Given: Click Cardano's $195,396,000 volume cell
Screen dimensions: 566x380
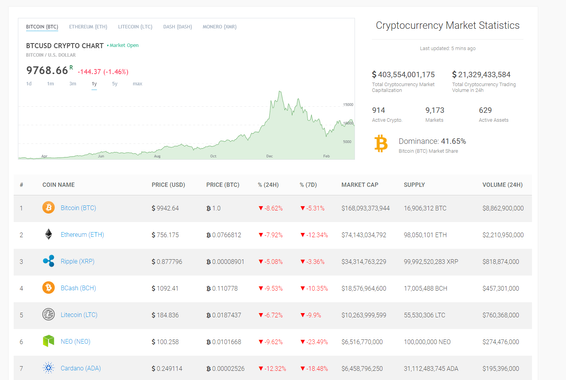Looking at the screenshot, I should 501,368.
